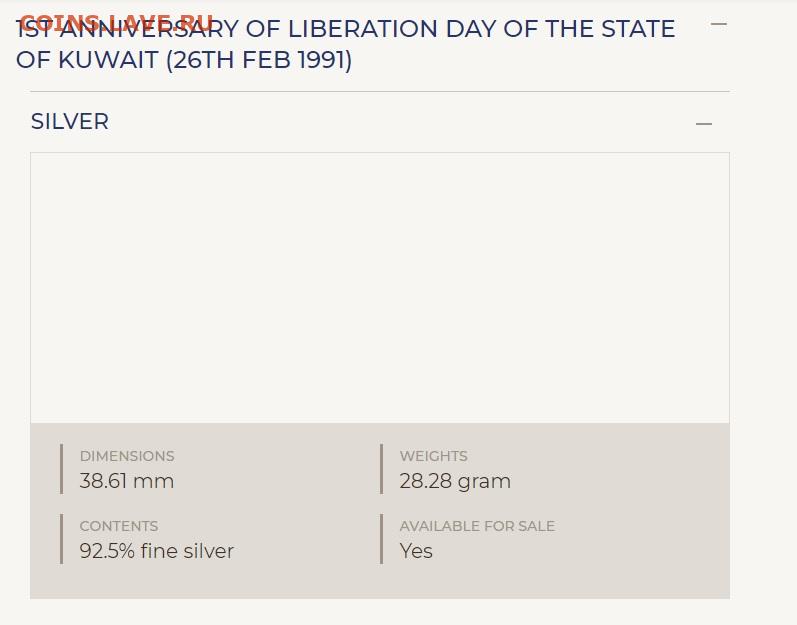
Task: Click the Yes availability value
Action: (416, 551)
